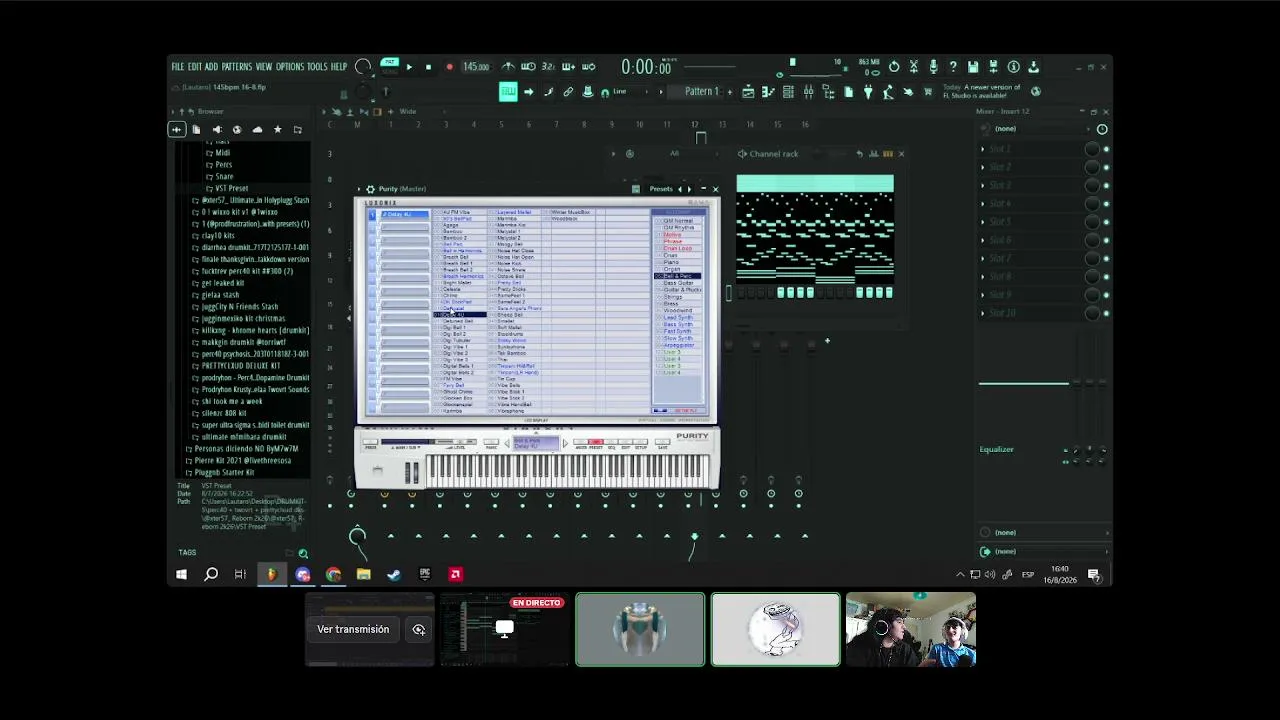Open the Channel rack All filter dropdown
Image resolution: width=1280 pixels, height=720 pixels.
point(676,154)
